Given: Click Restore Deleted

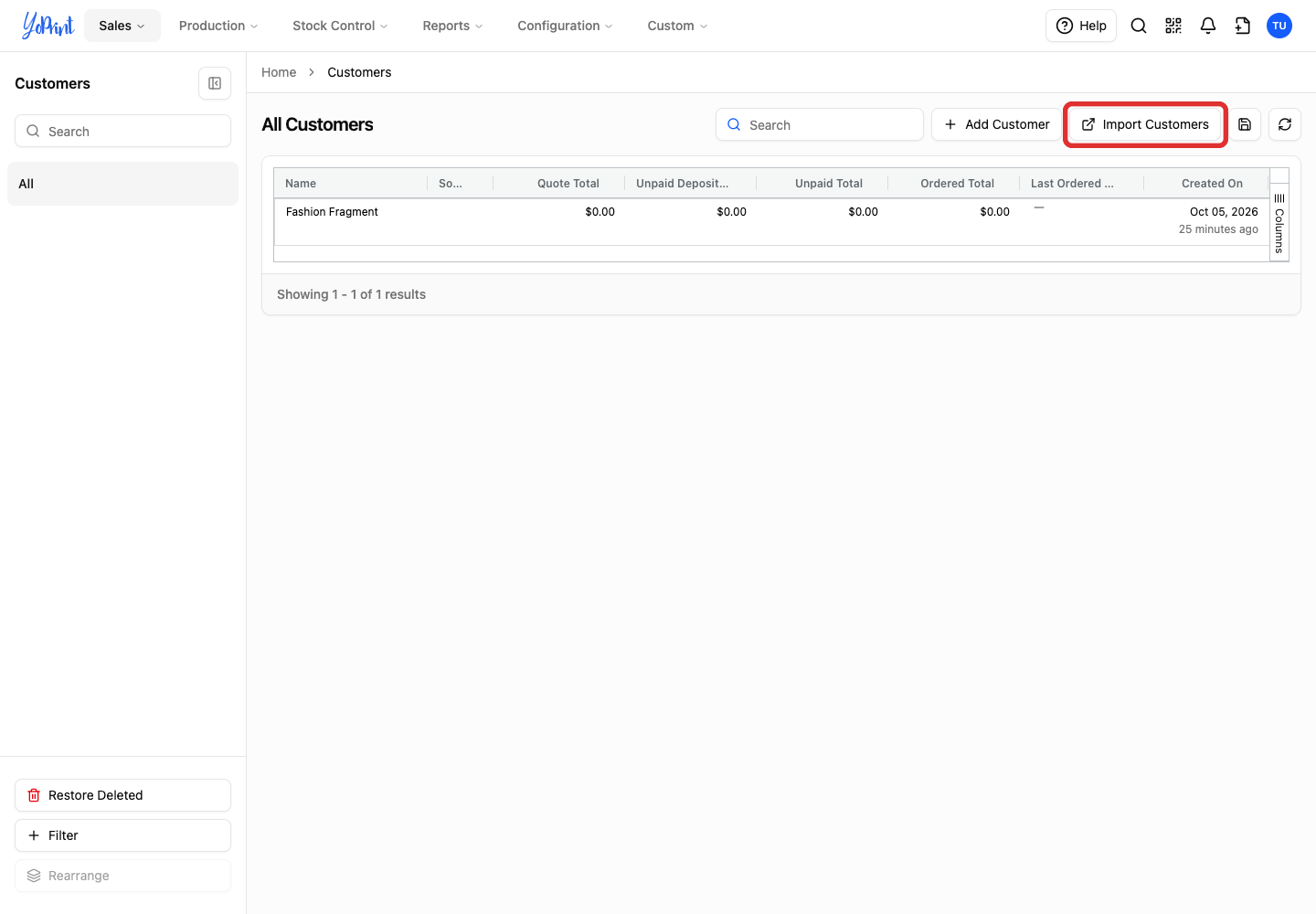Looking at the screenshot, I should click(122, 795).
